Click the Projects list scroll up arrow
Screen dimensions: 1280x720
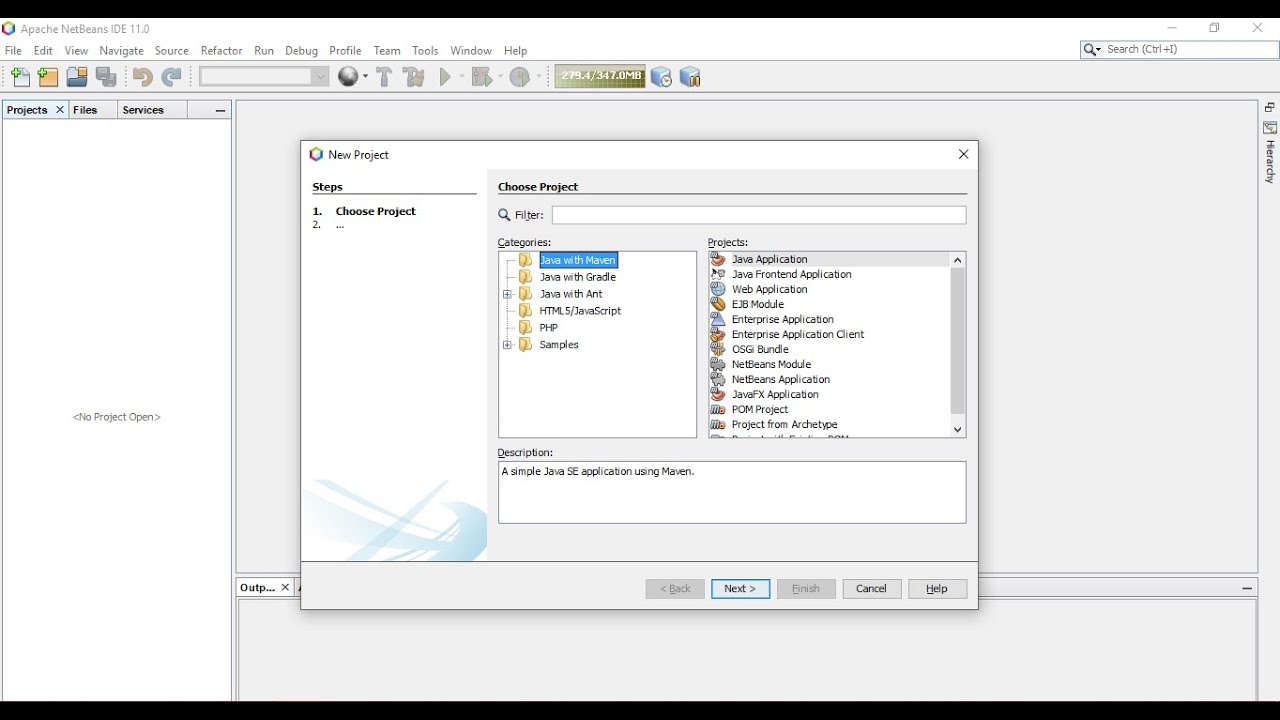point(957,260)
